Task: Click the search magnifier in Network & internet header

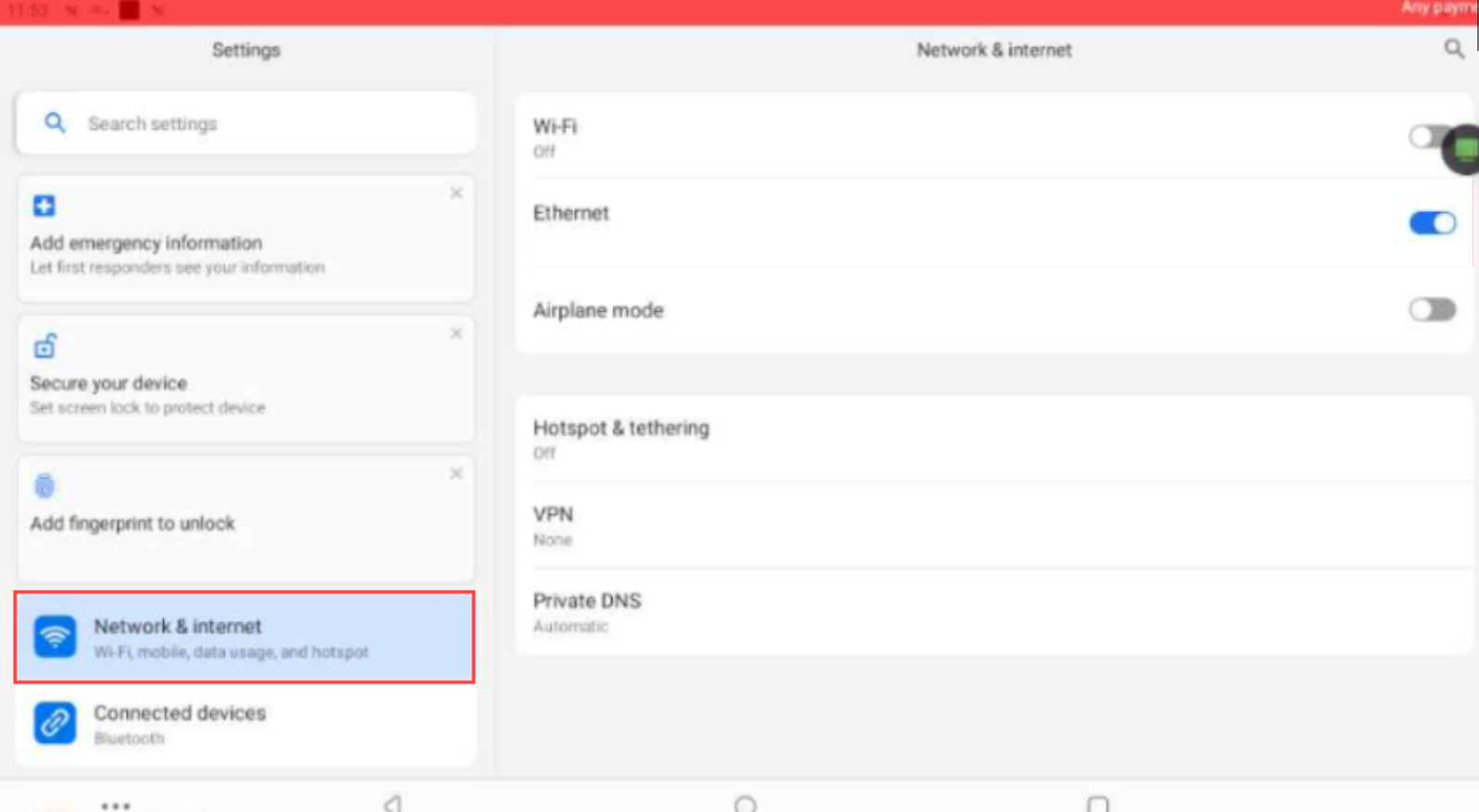Action: [x=1454, y=49]
